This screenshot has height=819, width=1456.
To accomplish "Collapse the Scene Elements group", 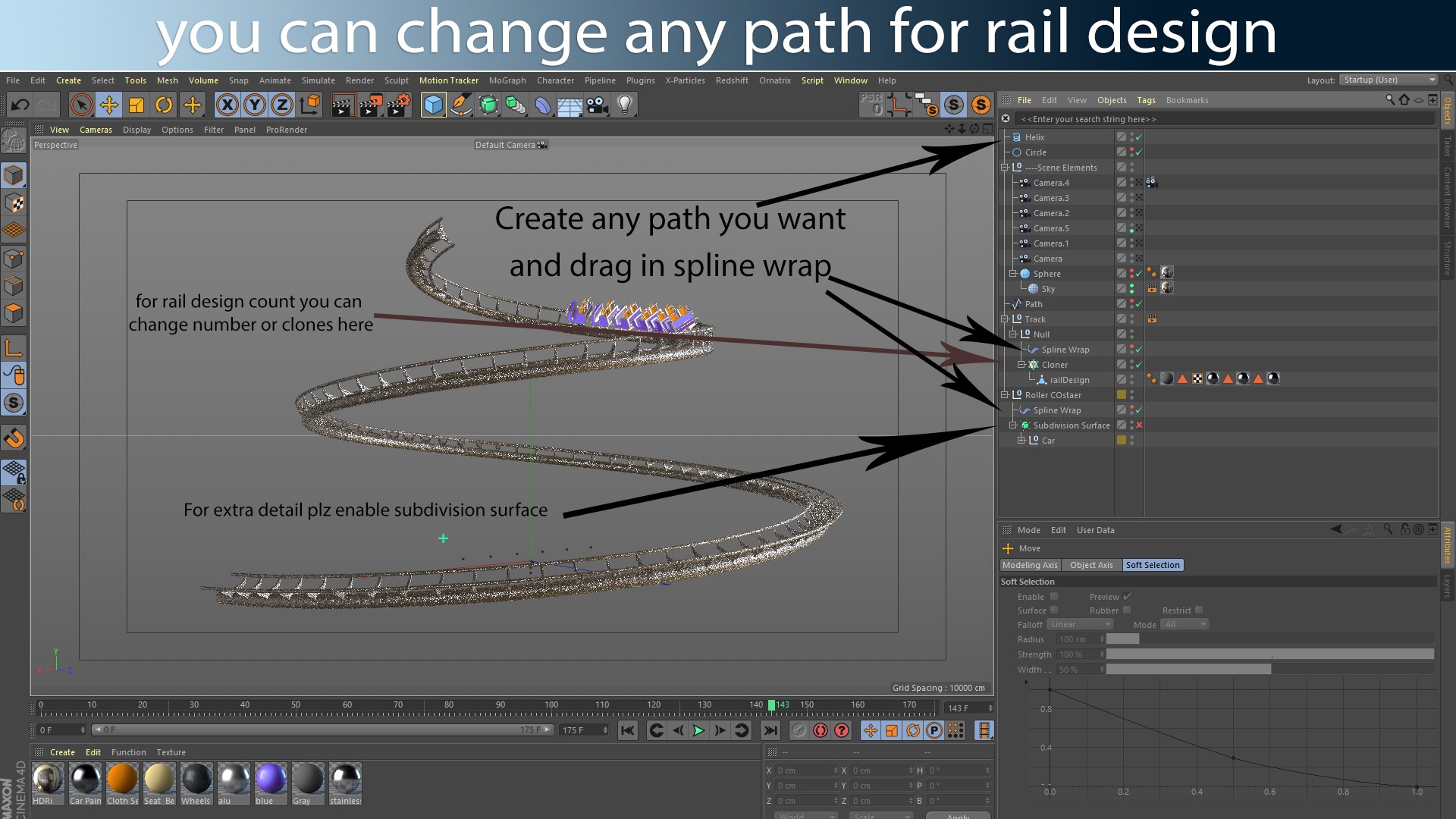I will 1005,168.
